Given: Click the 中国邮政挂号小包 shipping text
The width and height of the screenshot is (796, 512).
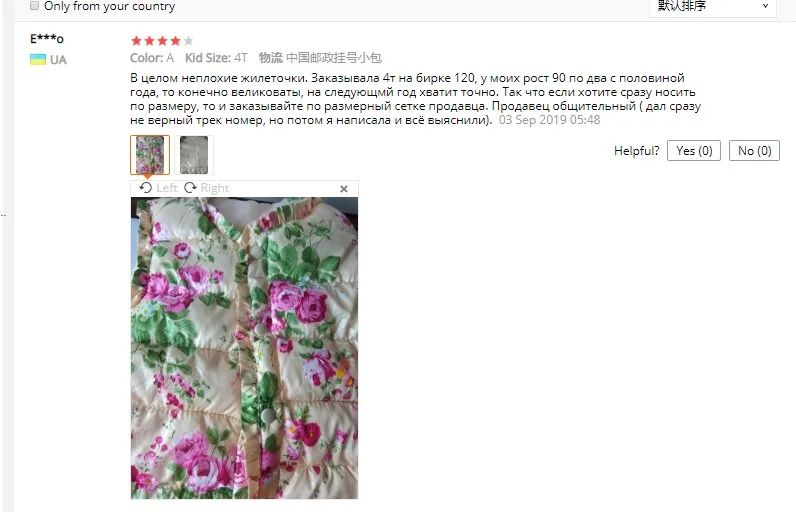Looking at the screenshot, I should pos(334,58).
